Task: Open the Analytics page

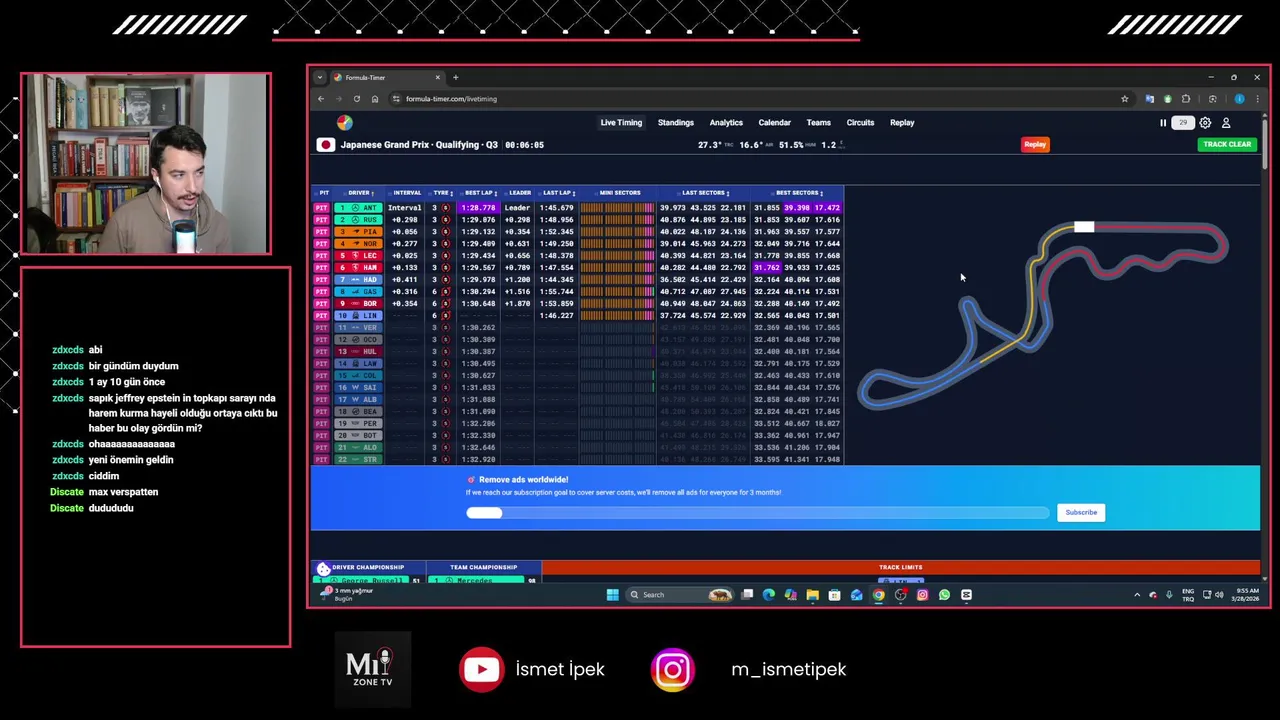Action: tap(726, 123)
